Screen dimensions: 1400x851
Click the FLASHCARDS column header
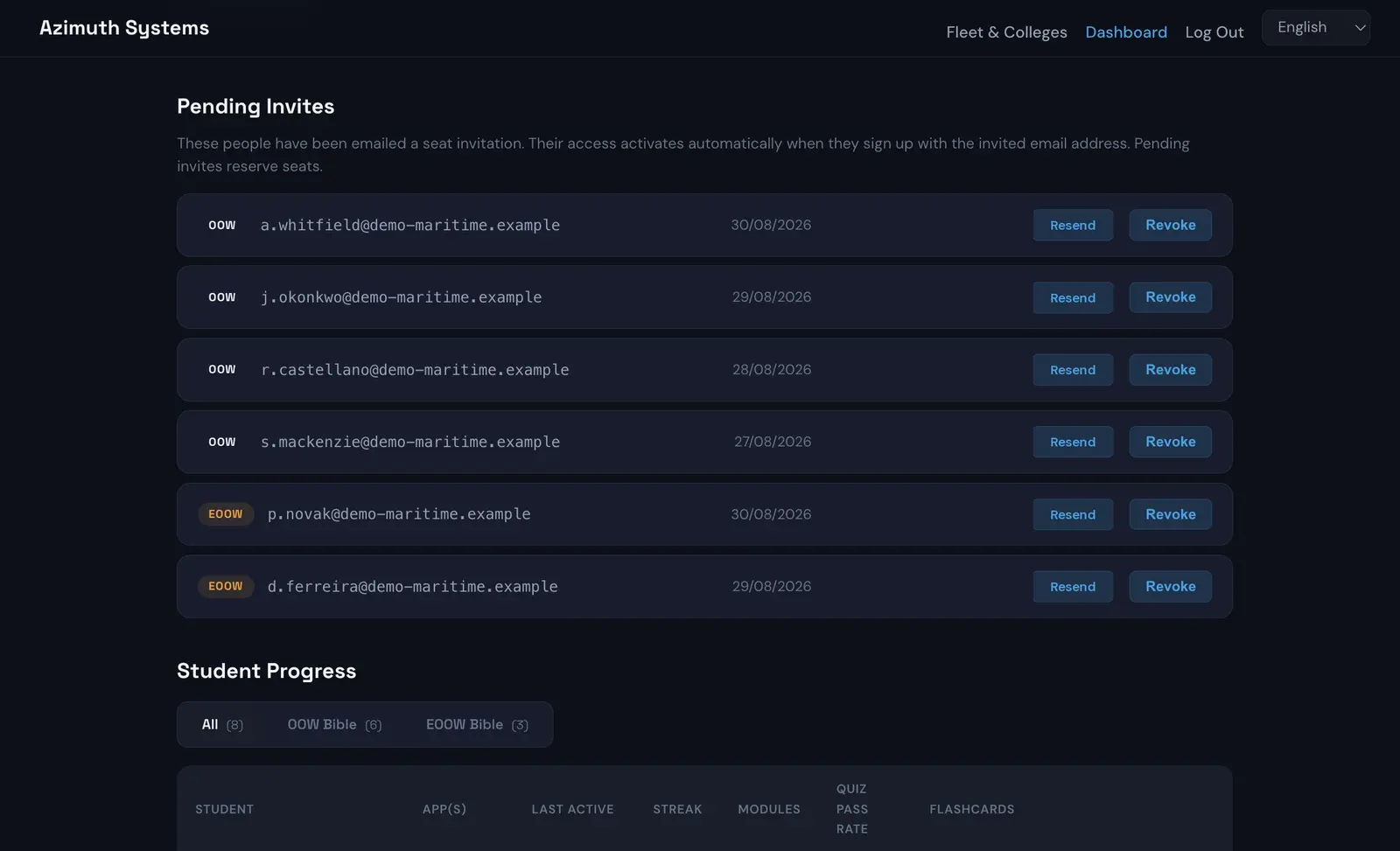(972, 809)
